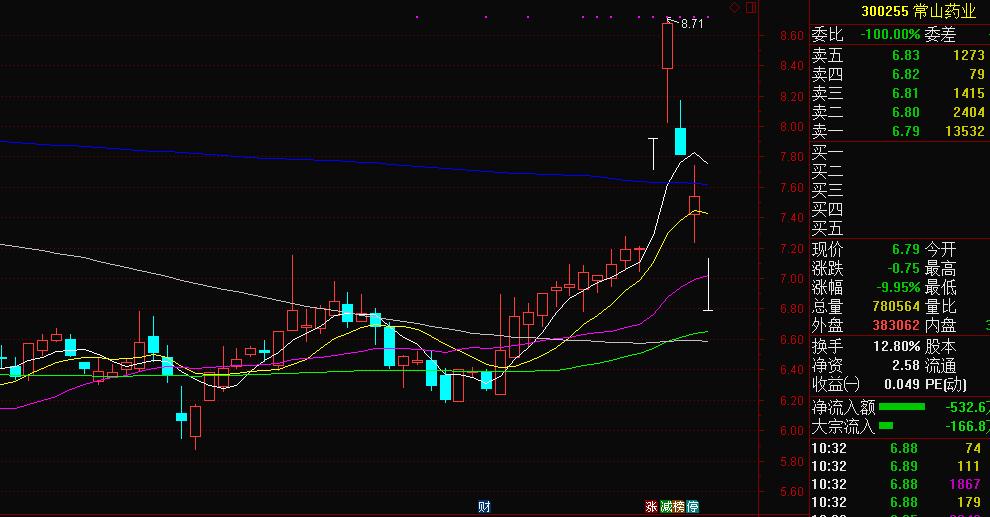Click the 涨幅 value -9.95%
The width and height of the screenshot is (990, 517).
tap(898, 287)
